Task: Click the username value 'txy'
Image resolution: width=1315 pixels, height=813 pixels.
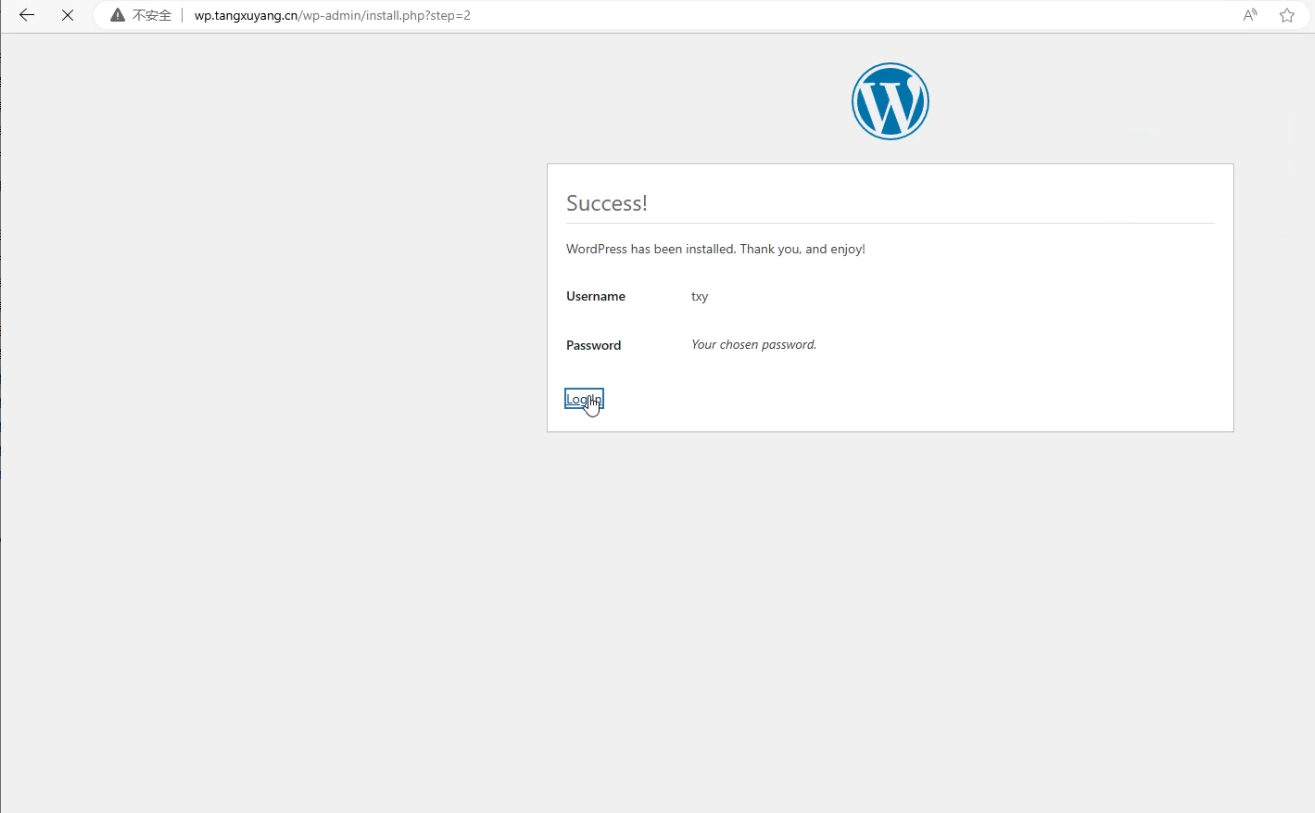Action: 700,296
